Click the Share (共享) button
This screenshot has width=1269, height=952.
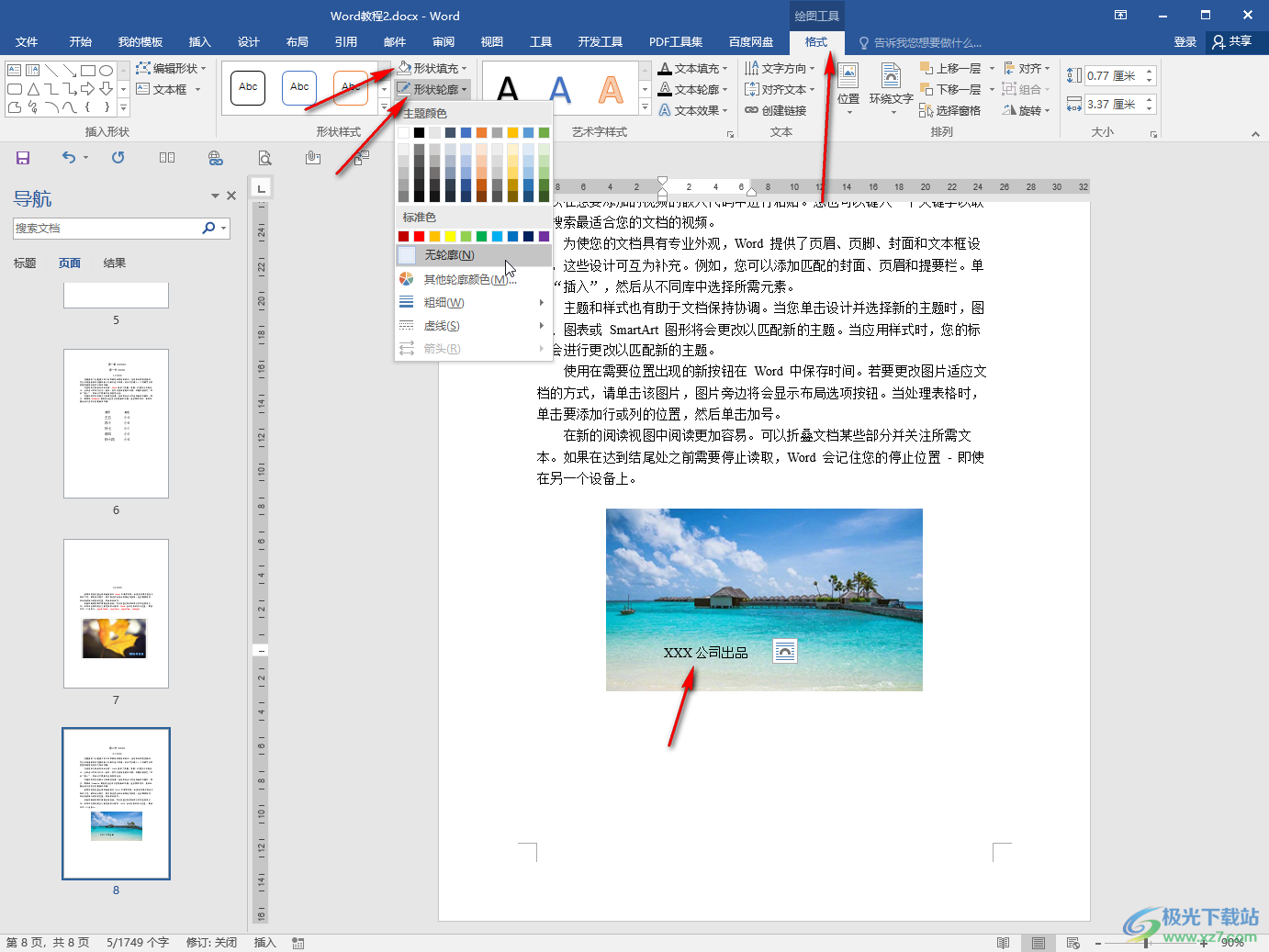tap(1232, 41)
